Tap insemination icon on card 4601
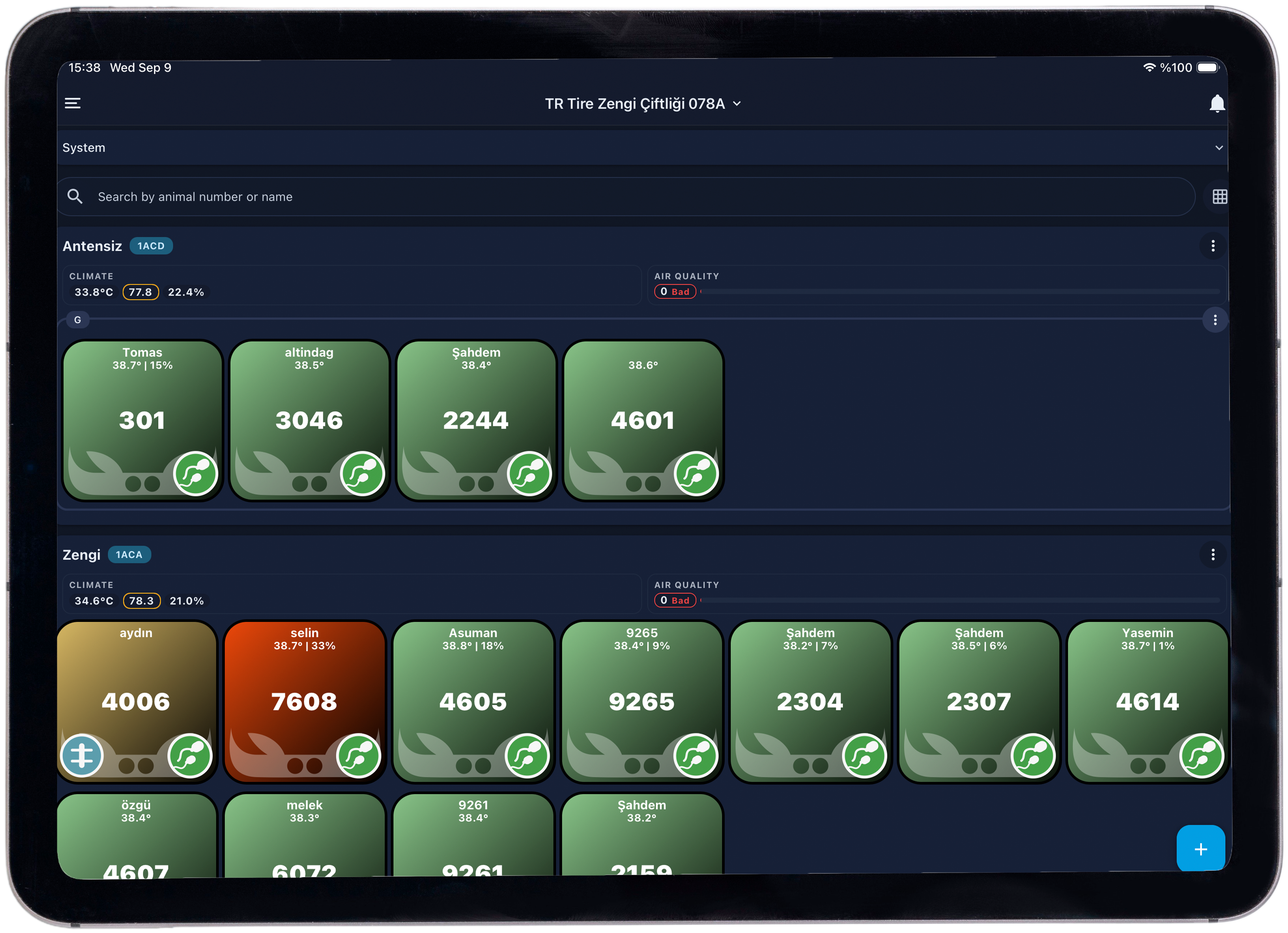The height and width of the screenshot is (933, 1288). pos(696,473)
